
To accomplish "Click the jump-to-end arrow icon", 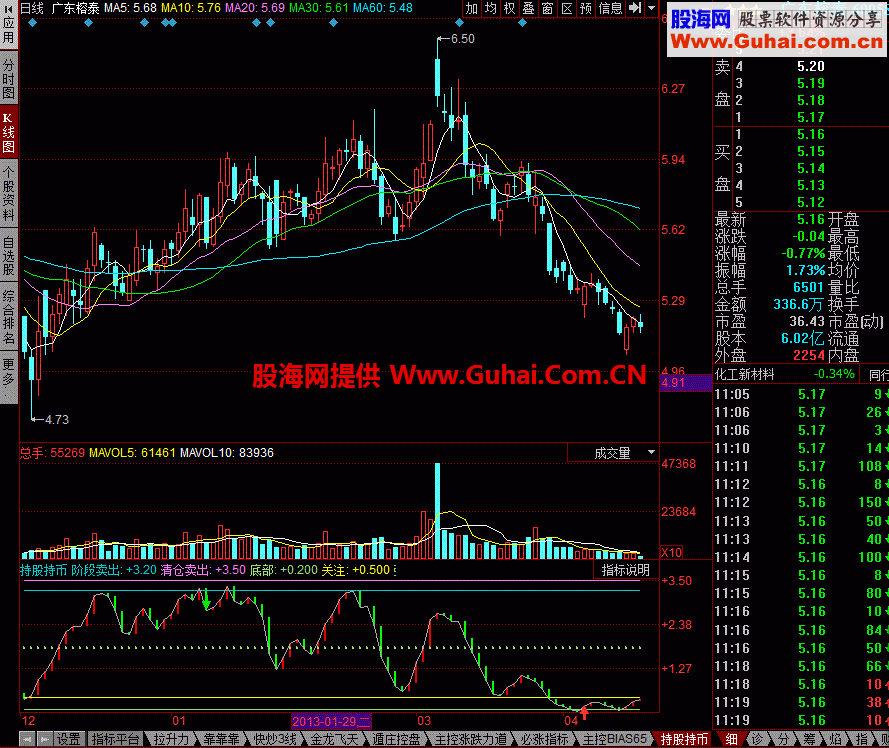I will tap(636, 8).
